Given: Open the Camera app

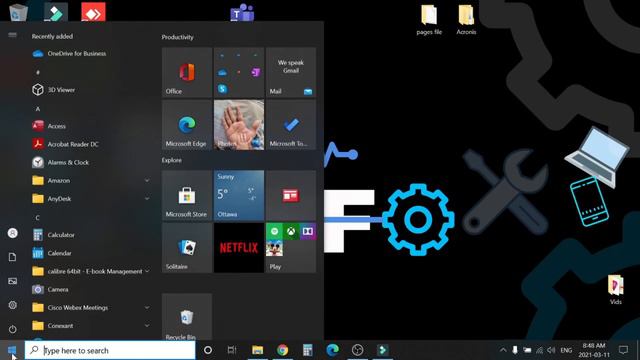Looking at the screenshot, I should [x=91, y=289].
